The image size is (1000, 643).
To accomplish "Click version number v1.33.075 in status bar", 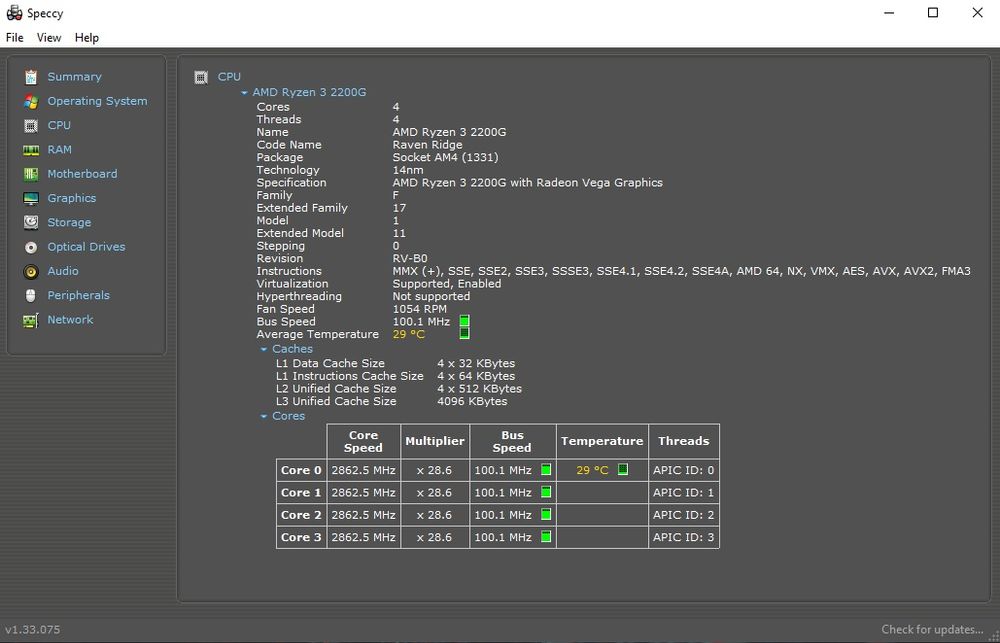I will pos(33,629).
